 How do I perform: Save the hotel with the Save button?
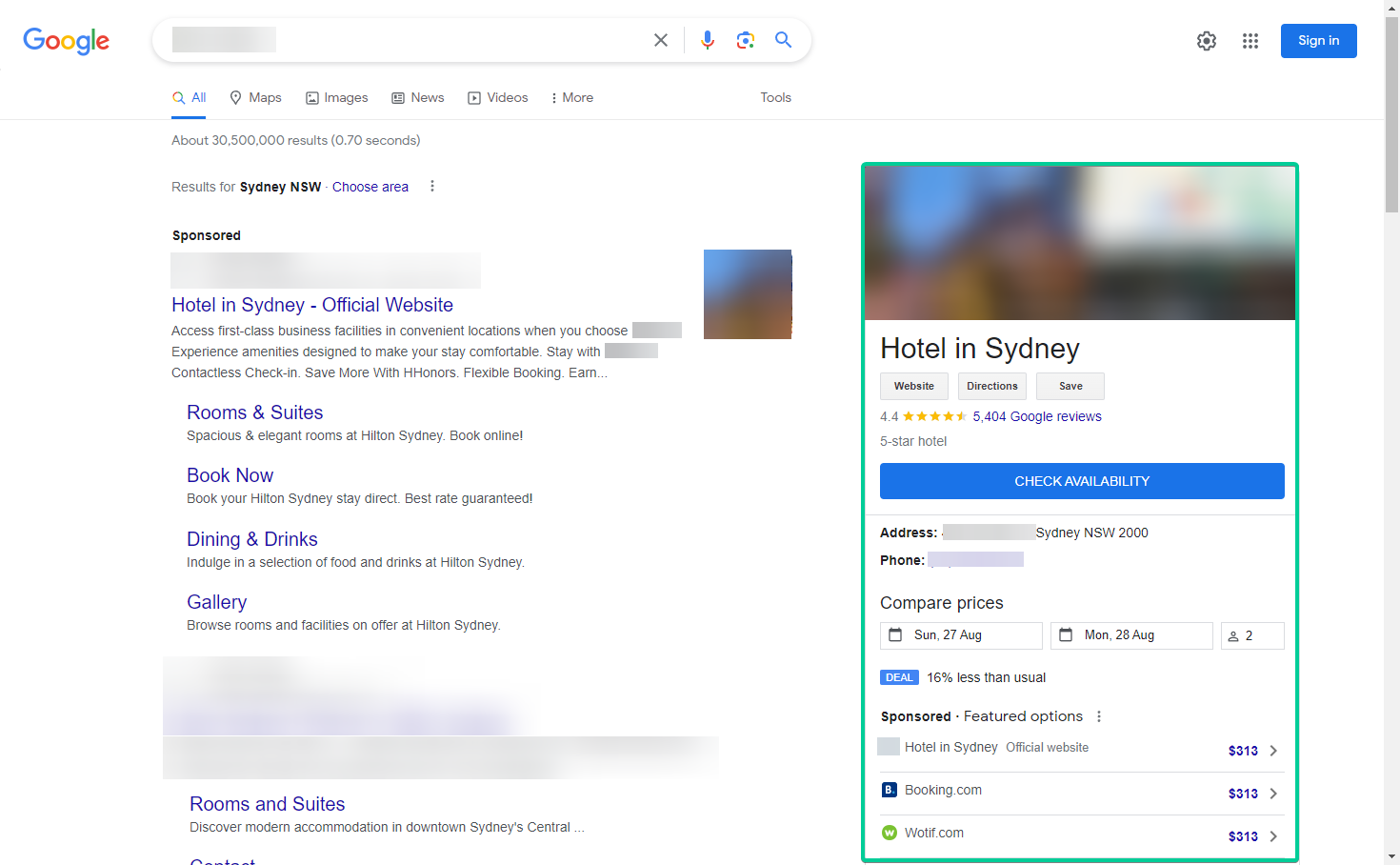[1070, 386]
